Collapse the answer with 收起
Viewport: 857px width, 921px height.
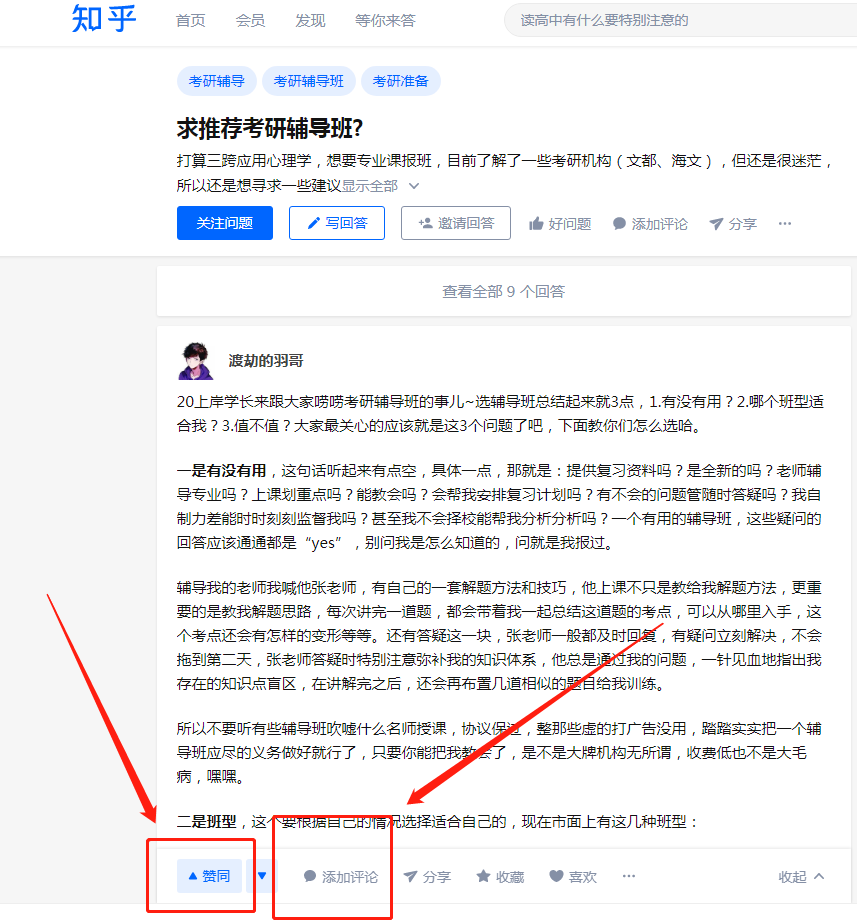pyautogui.click(x=801, y=877)
